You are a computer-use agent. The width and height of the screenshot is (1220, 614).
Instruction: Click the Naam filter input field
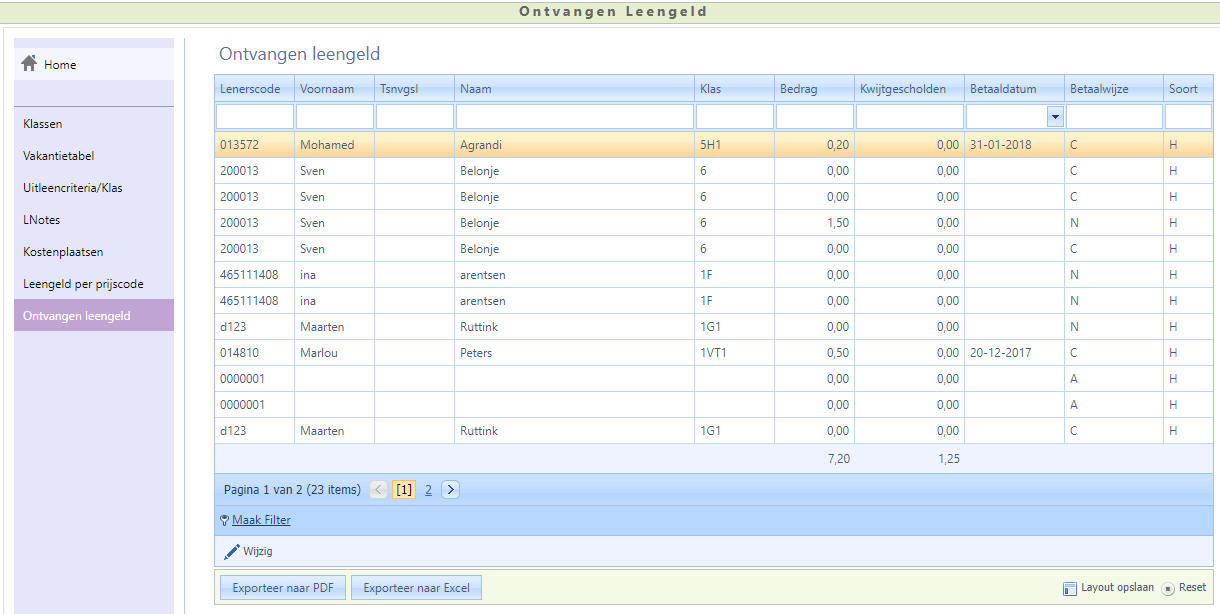tap(574, 117)
